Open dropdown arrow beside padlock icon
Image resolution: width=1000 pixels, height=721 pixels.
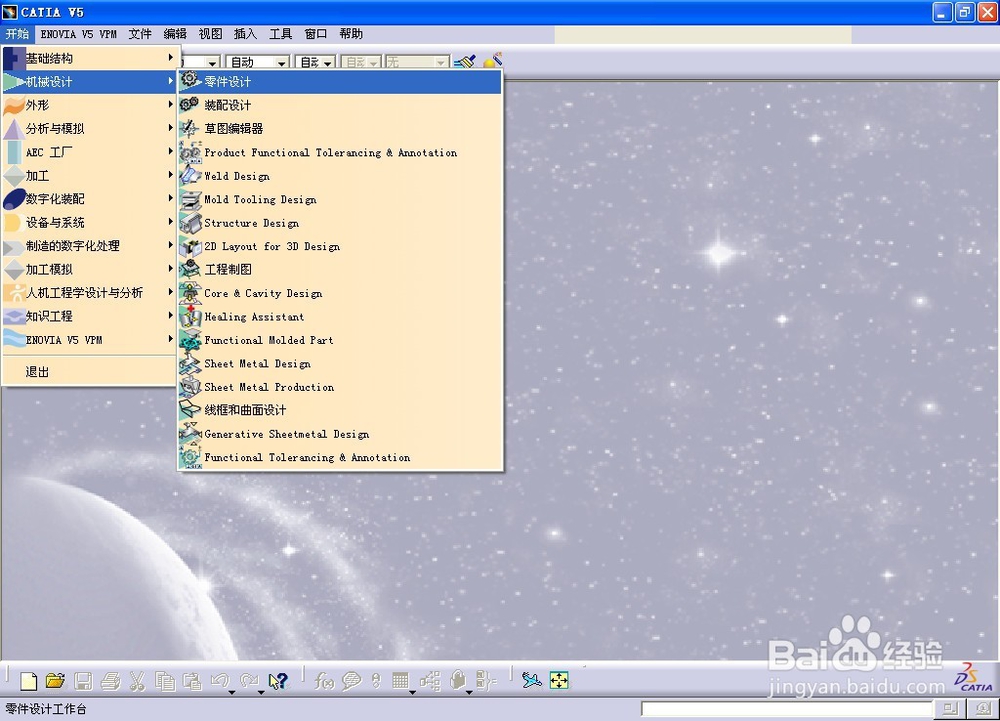point(469,692)
